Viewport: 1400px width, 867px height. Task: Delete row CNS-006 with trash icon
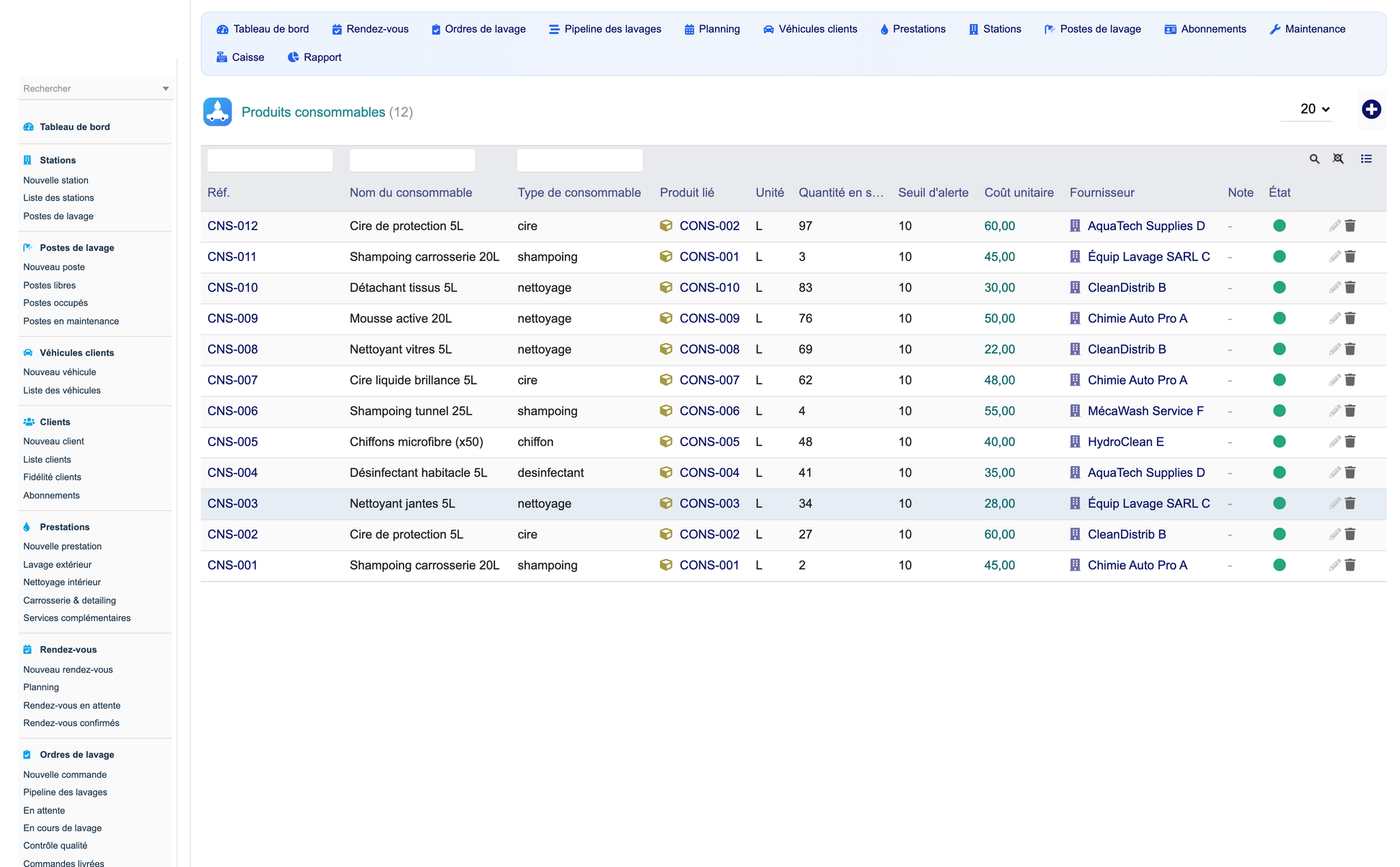point(1350,411)
